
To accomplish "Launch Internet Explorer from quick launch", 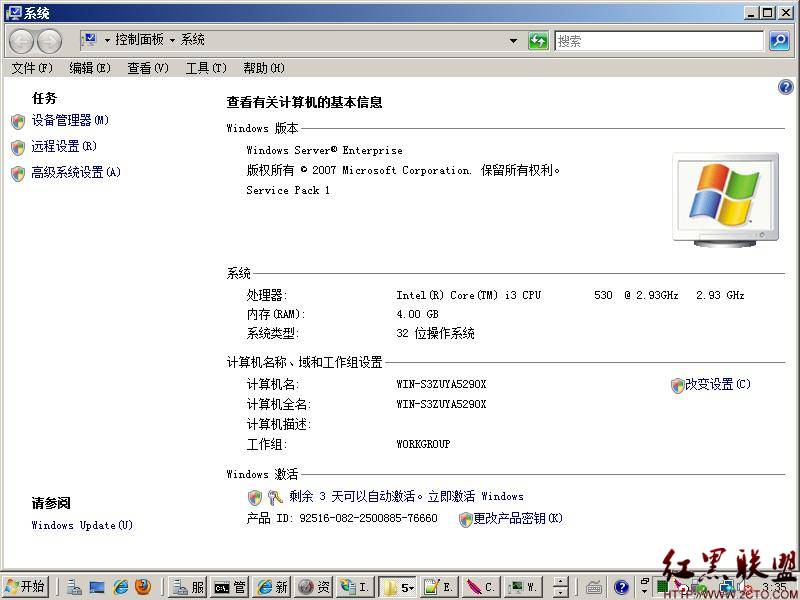I will (x=120, y=588).
